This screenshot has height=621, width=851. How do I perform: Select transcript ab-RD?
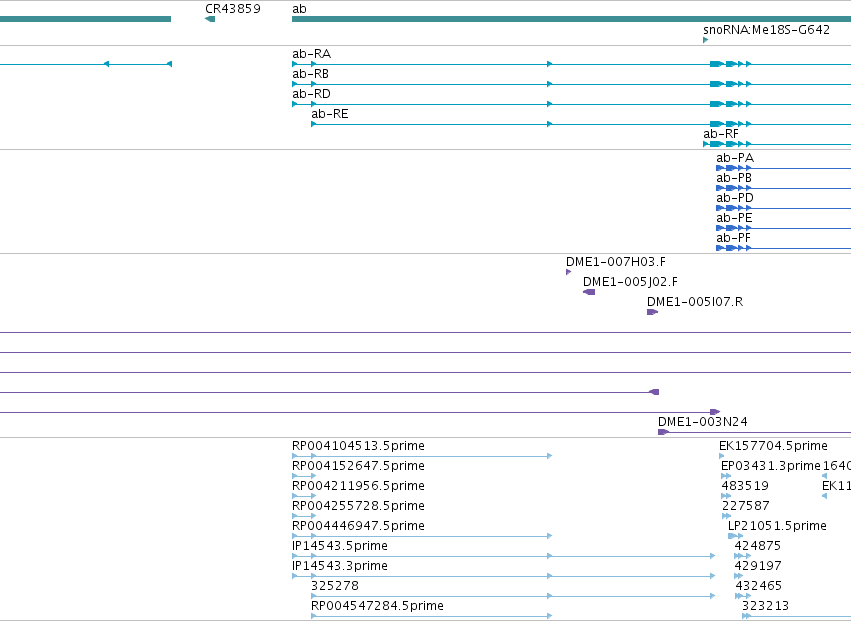click(312, 94)
